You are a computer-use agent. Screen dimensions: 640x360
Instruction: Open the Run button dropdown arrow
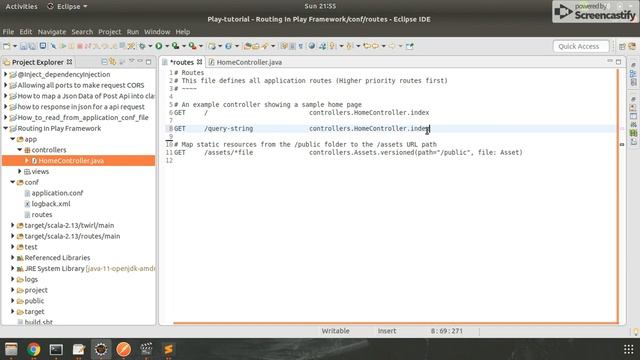(167, 46)
